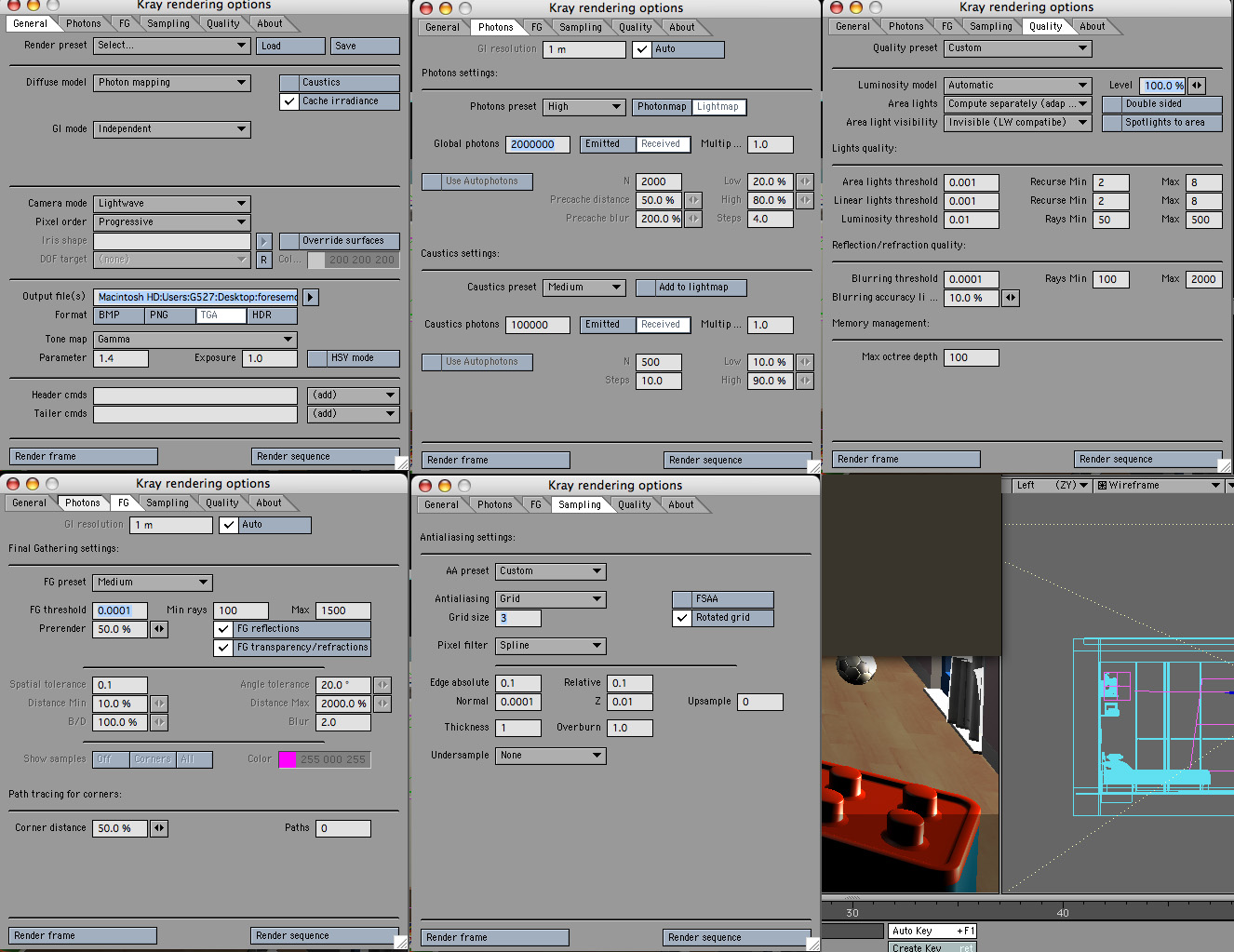
Task: Open the Tone map Gamma dropdown
Action: click(x=195, y=340)
